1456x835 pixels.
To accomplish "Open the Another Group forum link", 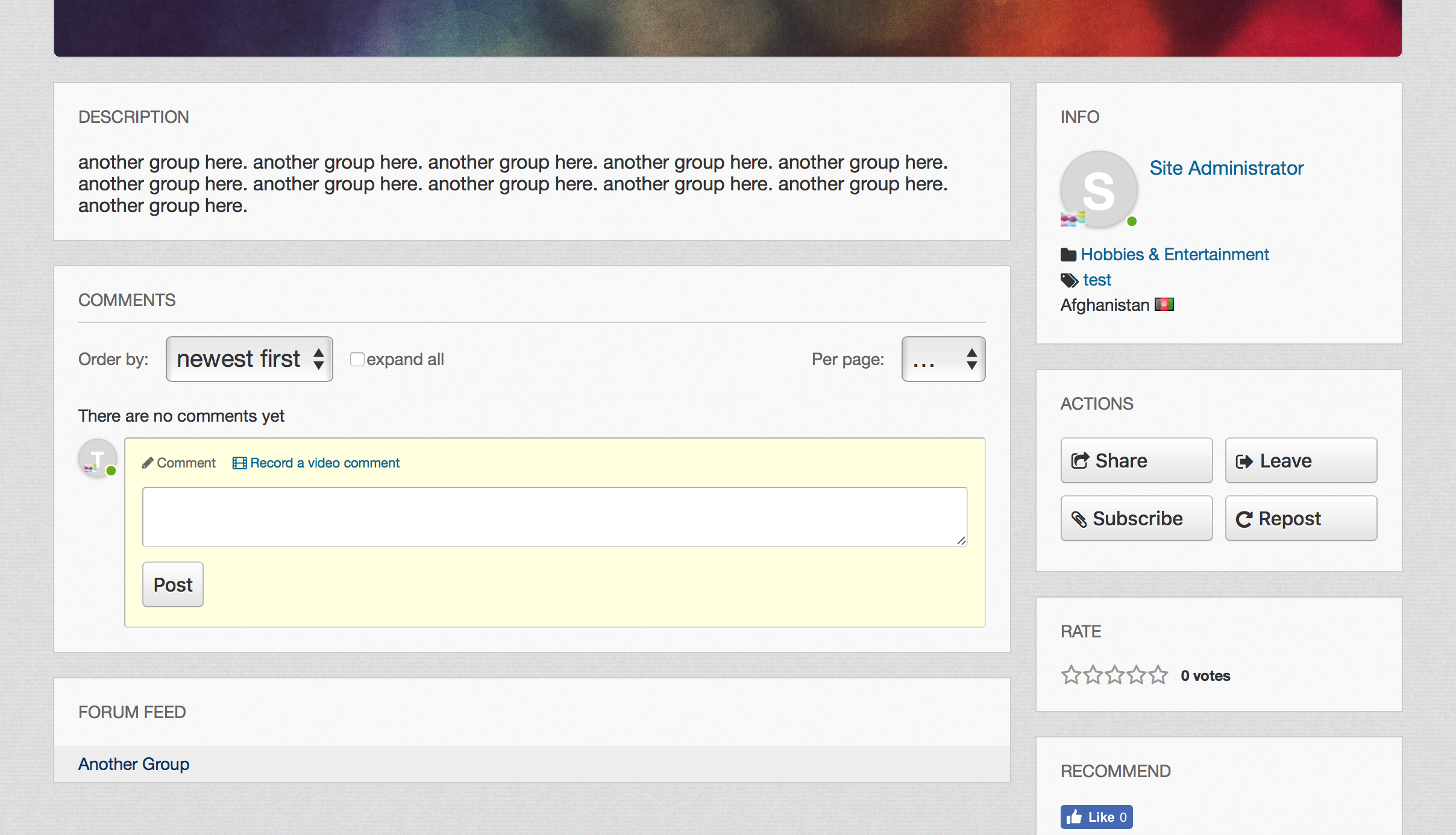I will tap(134, 764).
